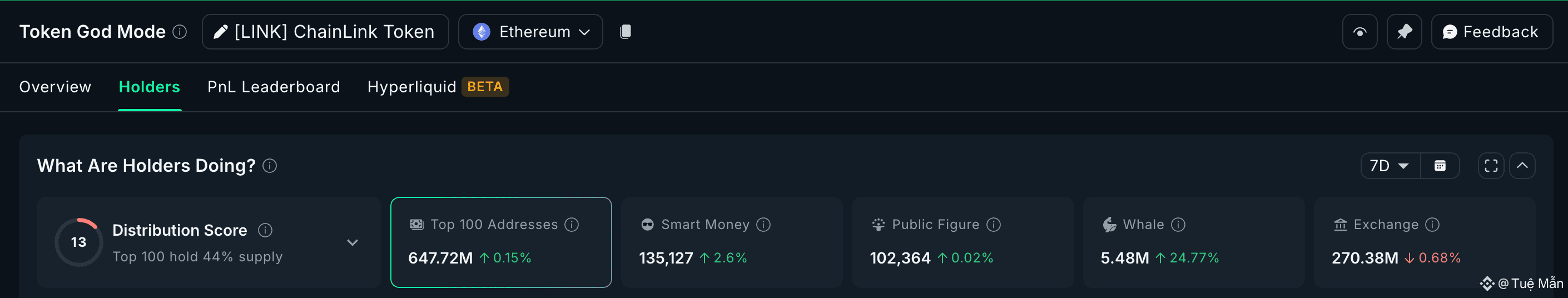Screen dimensions: 1568x298
Task: Switch to the Overview tab
Action: (55, 87)
